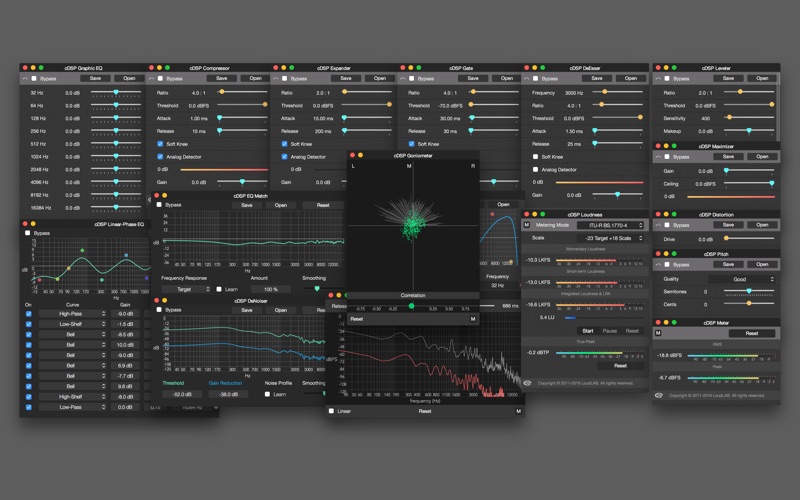Click the M icon beside the spectrum analyzer Reset
Viewport: 800px width, 500px height.
click(518, 411)
